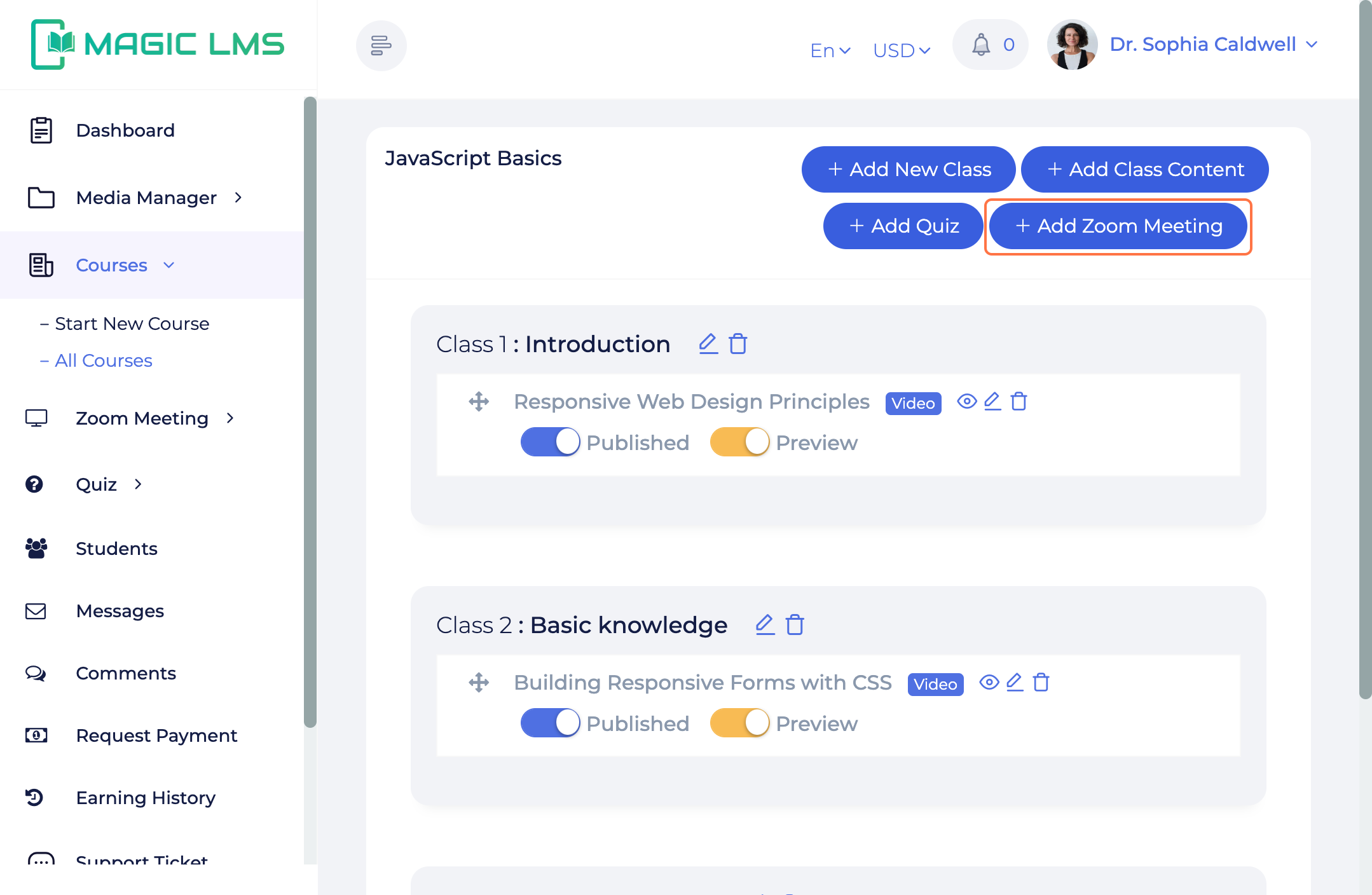Expand Media Manager submenu chevron
The image size is (1372, 895).
pyautogui.click(x=238, y=198)
